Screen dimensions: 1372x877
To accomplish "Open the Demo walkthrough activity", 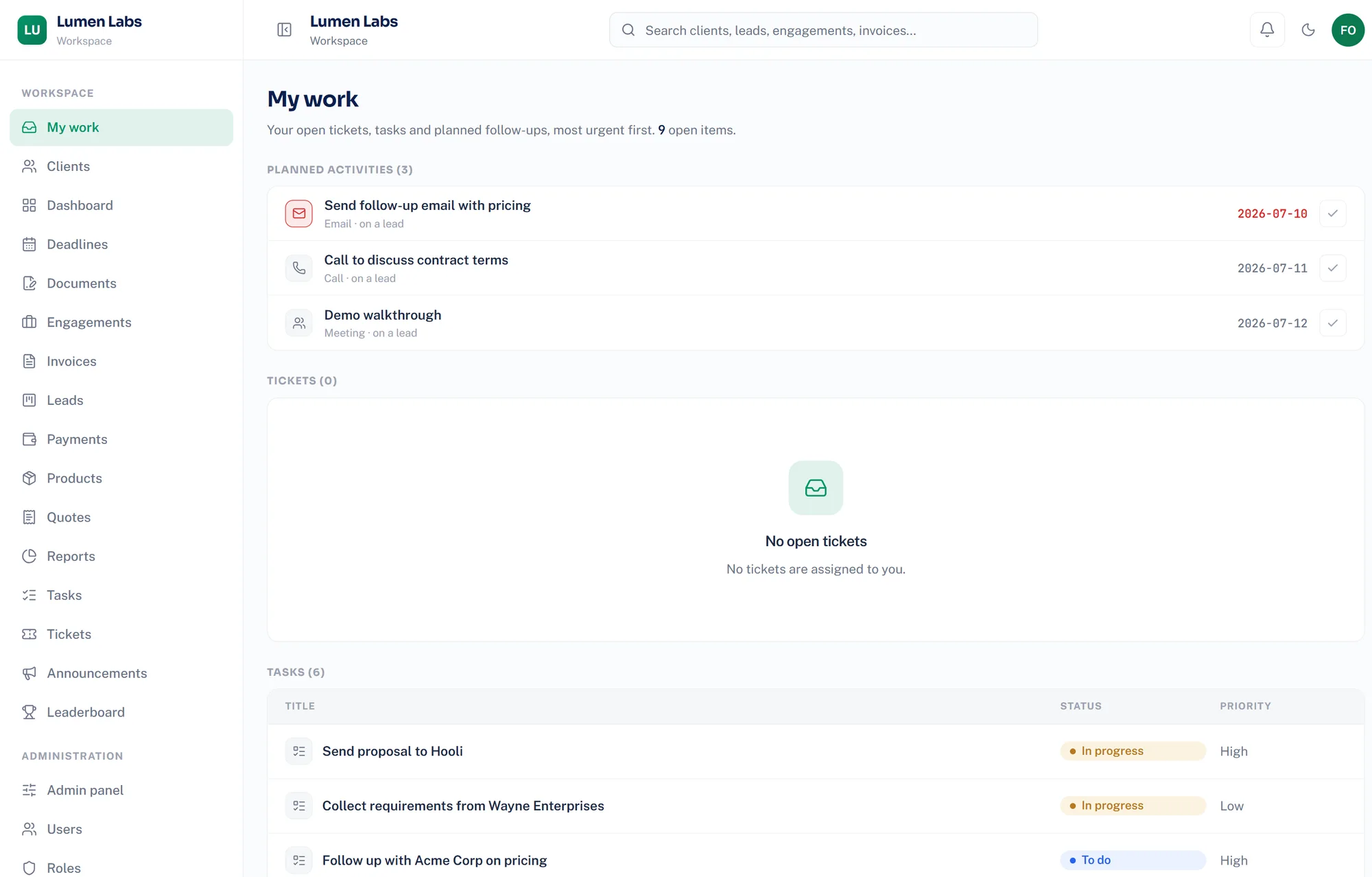I will (383, 315).
